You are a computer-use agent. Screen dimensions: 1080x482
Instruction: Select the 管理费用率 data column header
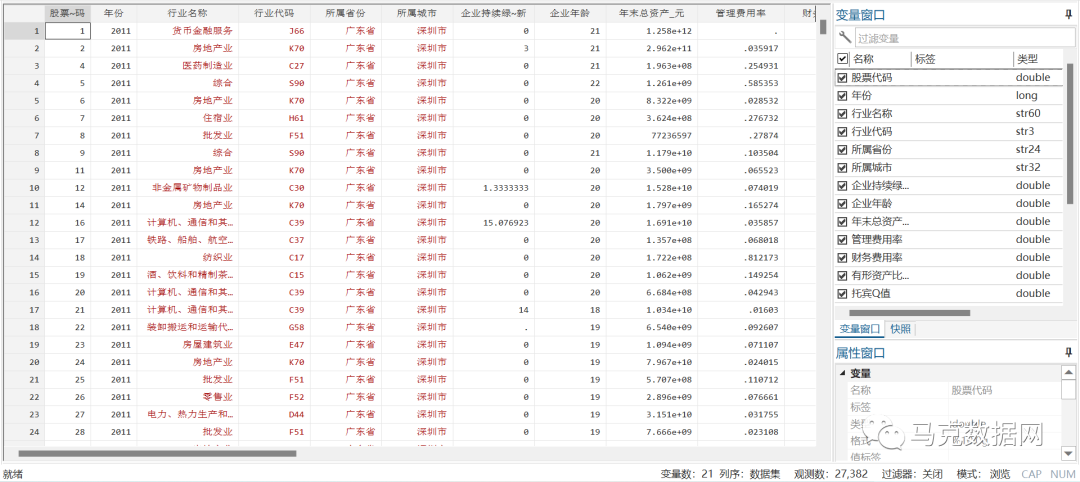(740, 14)
